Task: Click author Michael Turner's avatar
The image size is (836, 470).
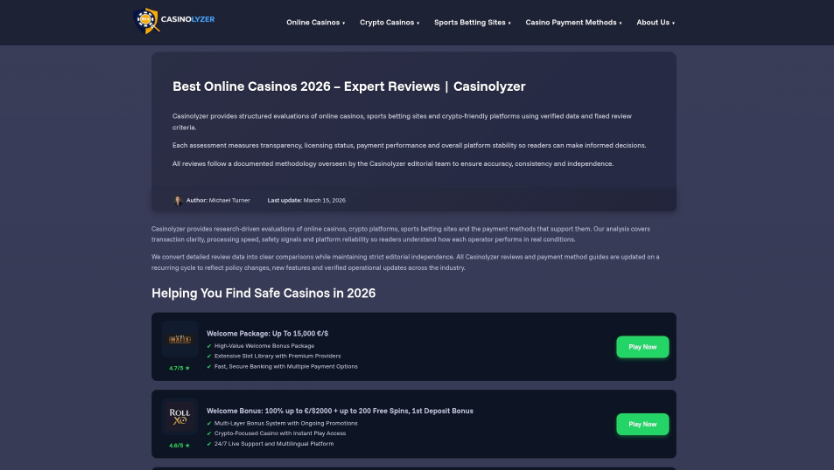Action: pos(178,200)
